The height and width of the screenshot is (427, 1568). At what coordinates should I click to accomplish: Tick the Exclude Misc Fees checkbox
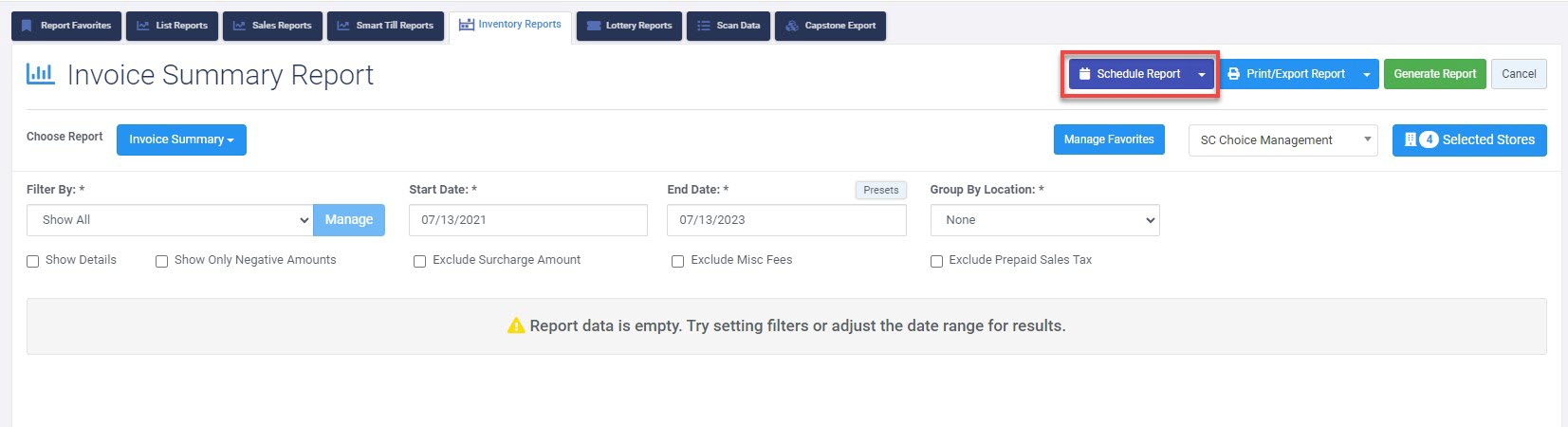tap(678, 261)
